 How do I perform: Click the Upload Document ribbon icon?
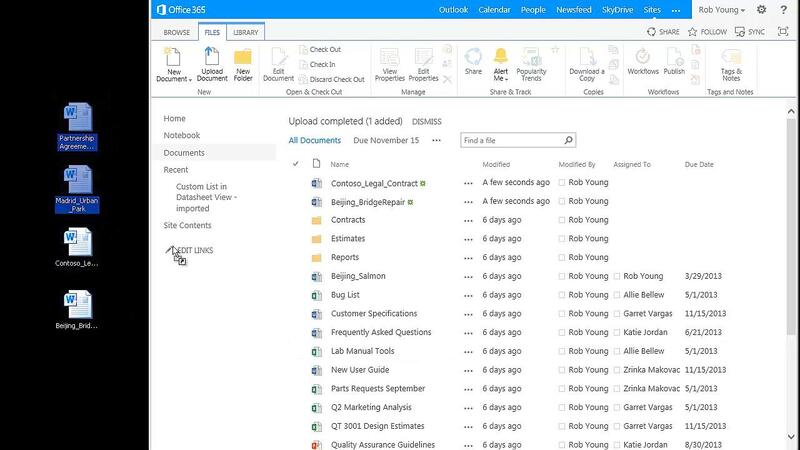[x=212, y=63]
